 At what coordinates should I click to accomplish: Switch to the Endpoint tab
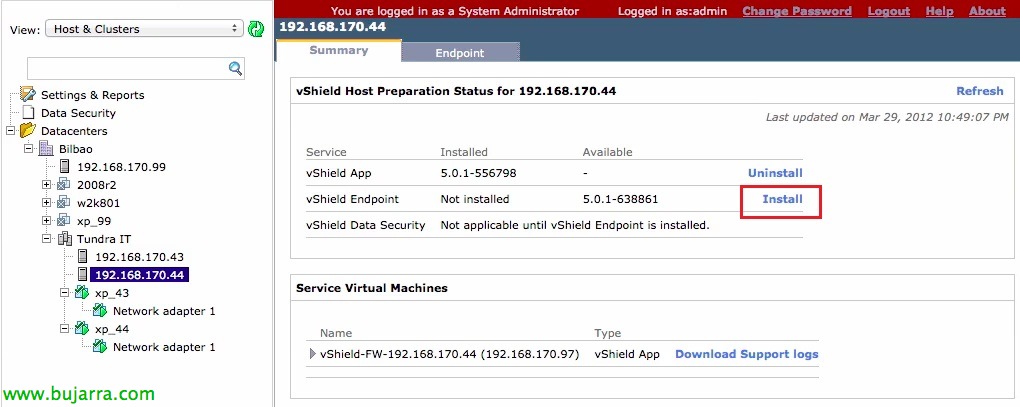pos(460,53)
